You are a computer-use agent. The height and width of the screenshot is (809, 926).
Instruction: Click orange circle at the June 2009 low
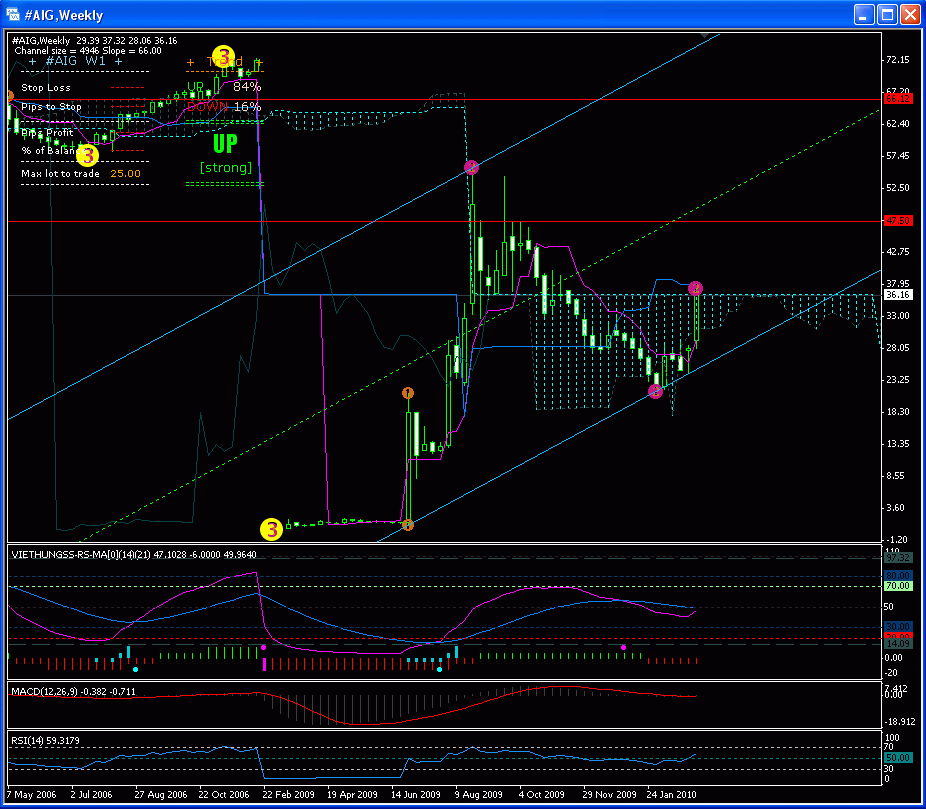click(x=407, y=524)
